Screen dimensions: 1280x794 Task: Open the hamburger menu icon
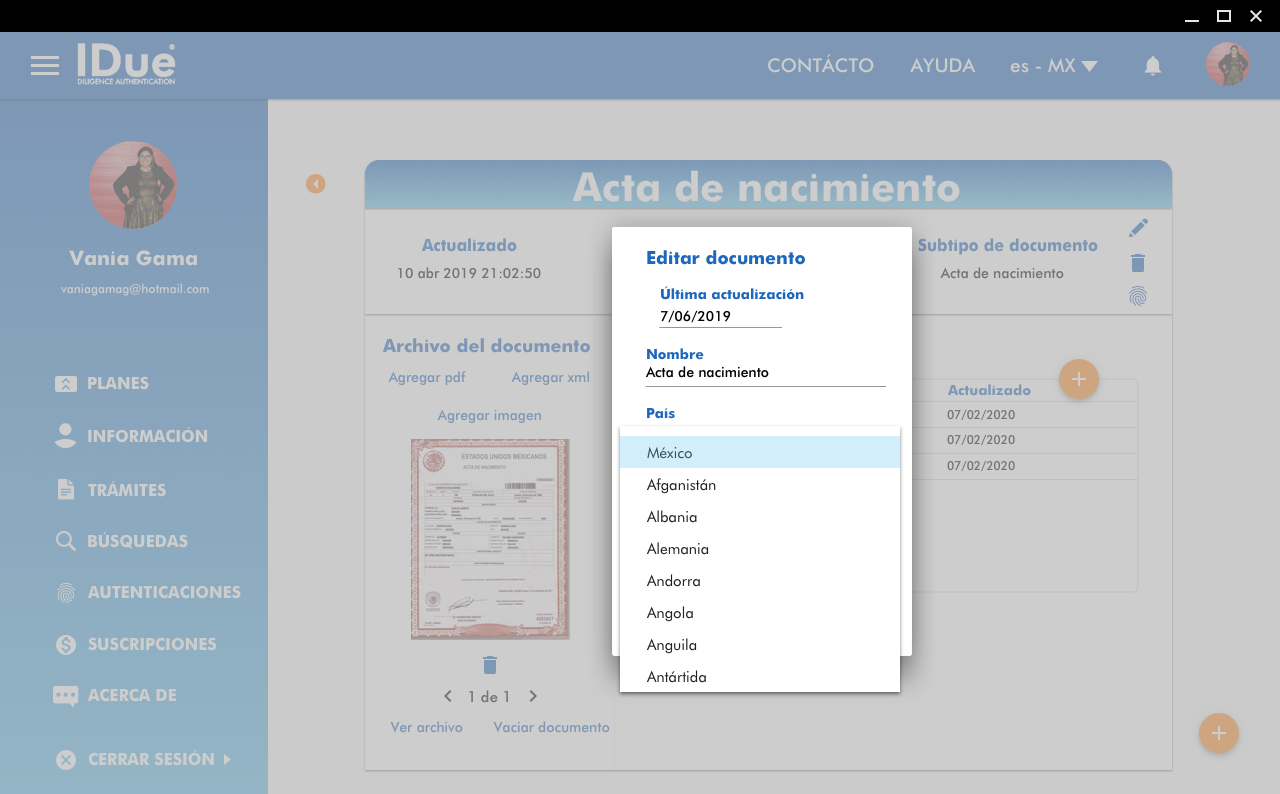click(x=45, y=66)
